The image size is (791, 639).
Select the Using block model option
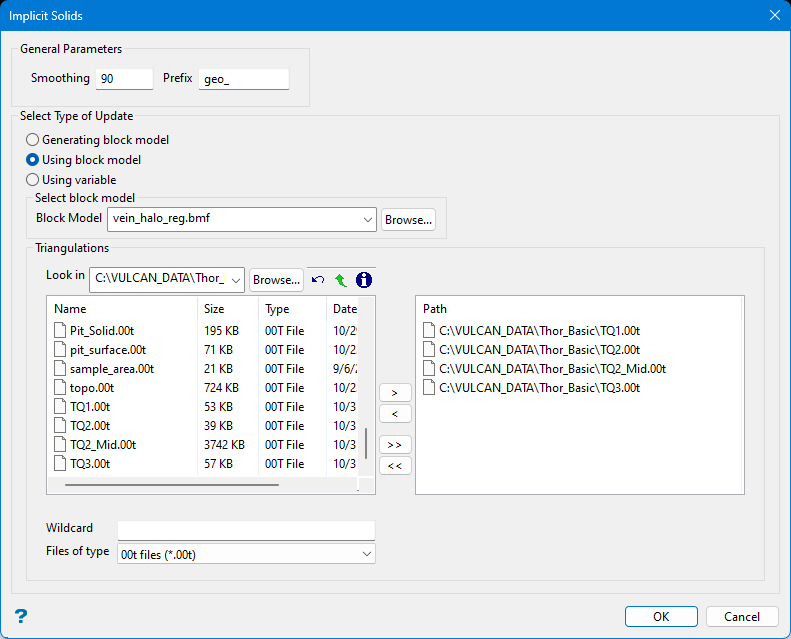coord(33,160)
